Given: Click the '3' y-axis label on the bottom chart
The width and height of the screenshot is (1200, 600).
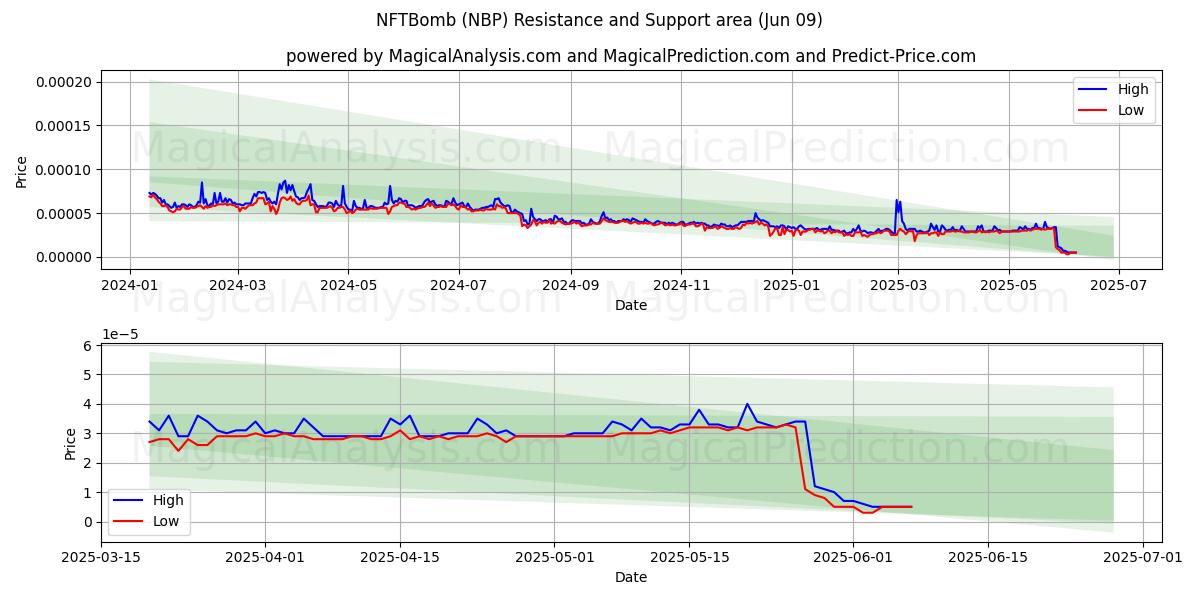Looking at the screenshot, I should point(88,434).
